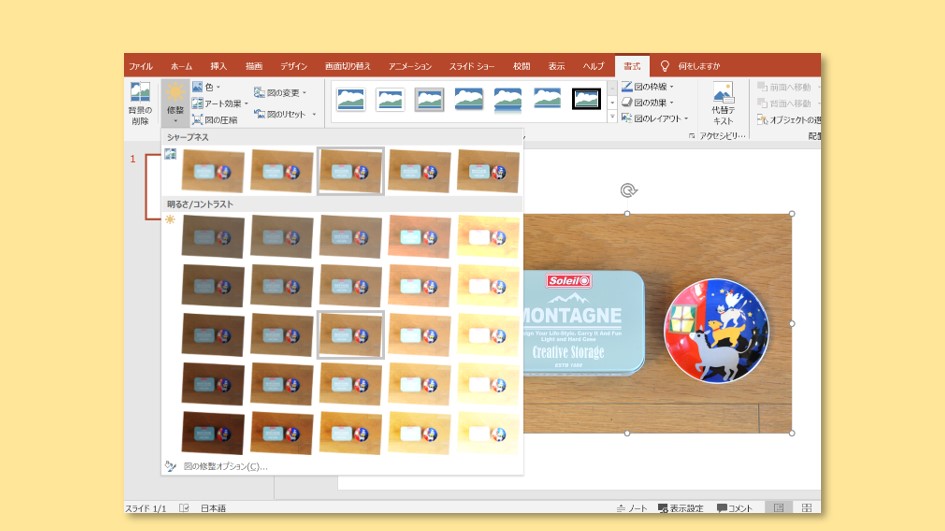Click the 代替テキスト alt text icon
Viewport: 945px width, 531px height.
pyautogui.click(x=722, y=103)
